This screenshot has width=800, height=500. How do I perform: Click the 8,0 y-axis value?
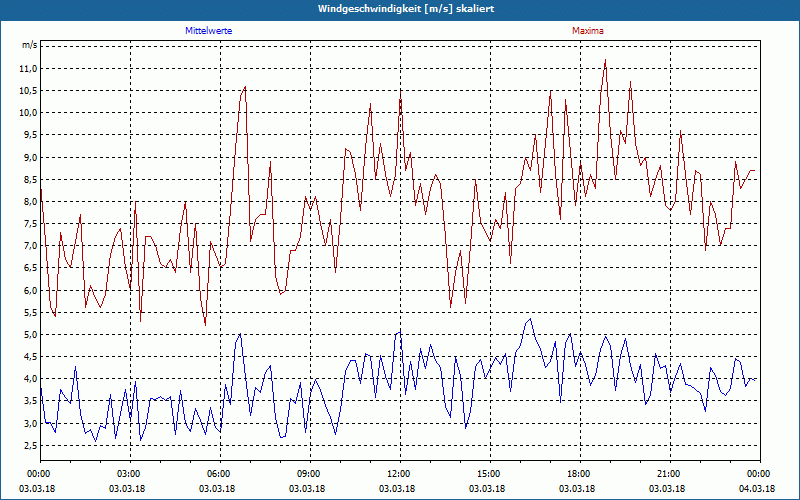tap(30, 202)
